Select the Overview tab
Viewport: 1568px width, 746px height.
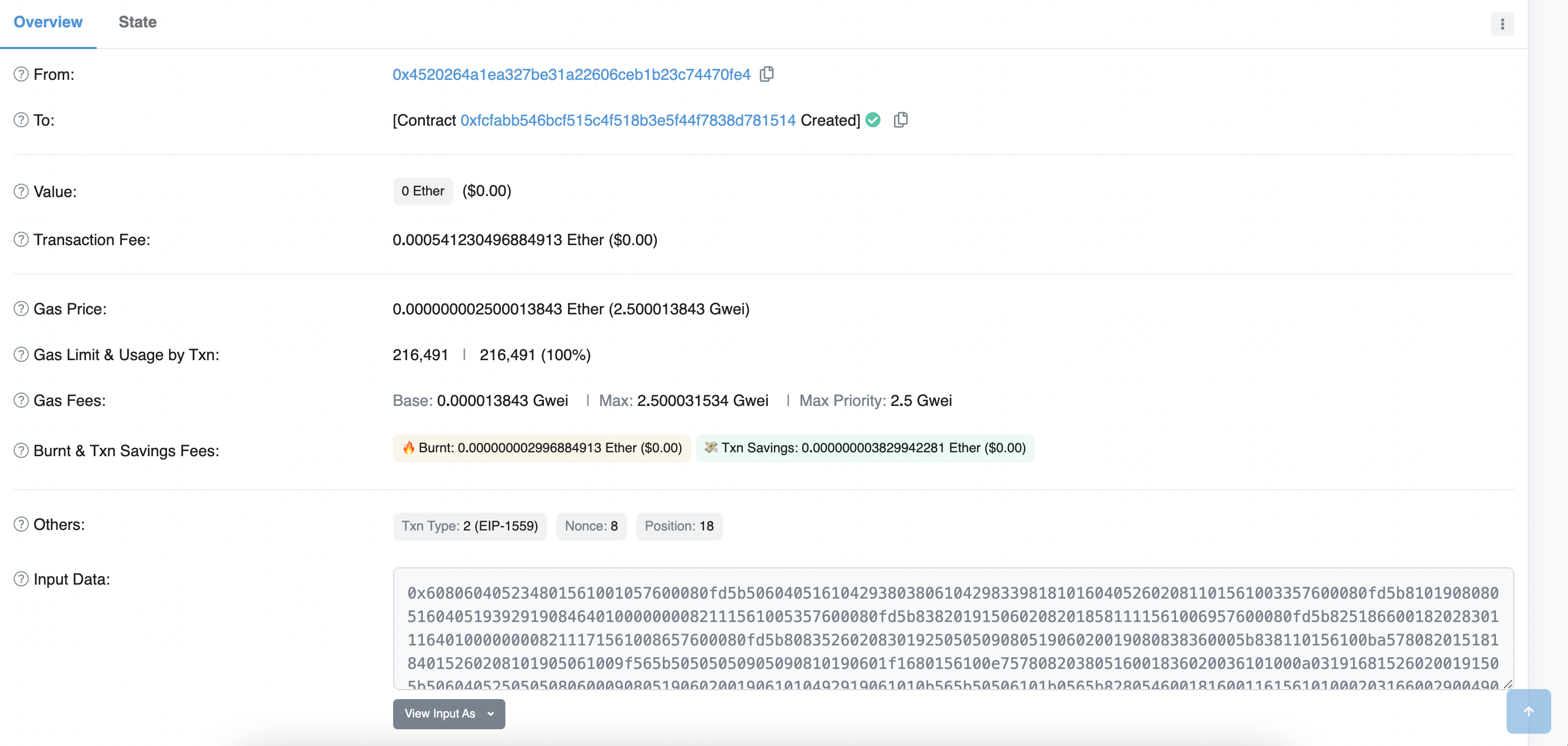pos(48,22)
